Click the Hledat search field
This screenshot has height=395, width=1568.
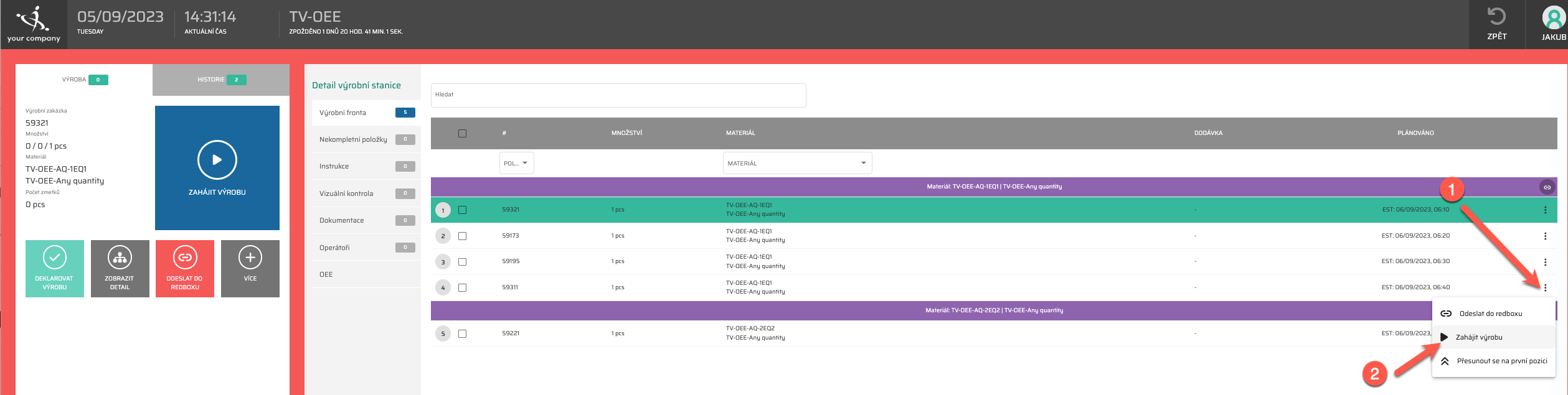(x=618, y=95)
